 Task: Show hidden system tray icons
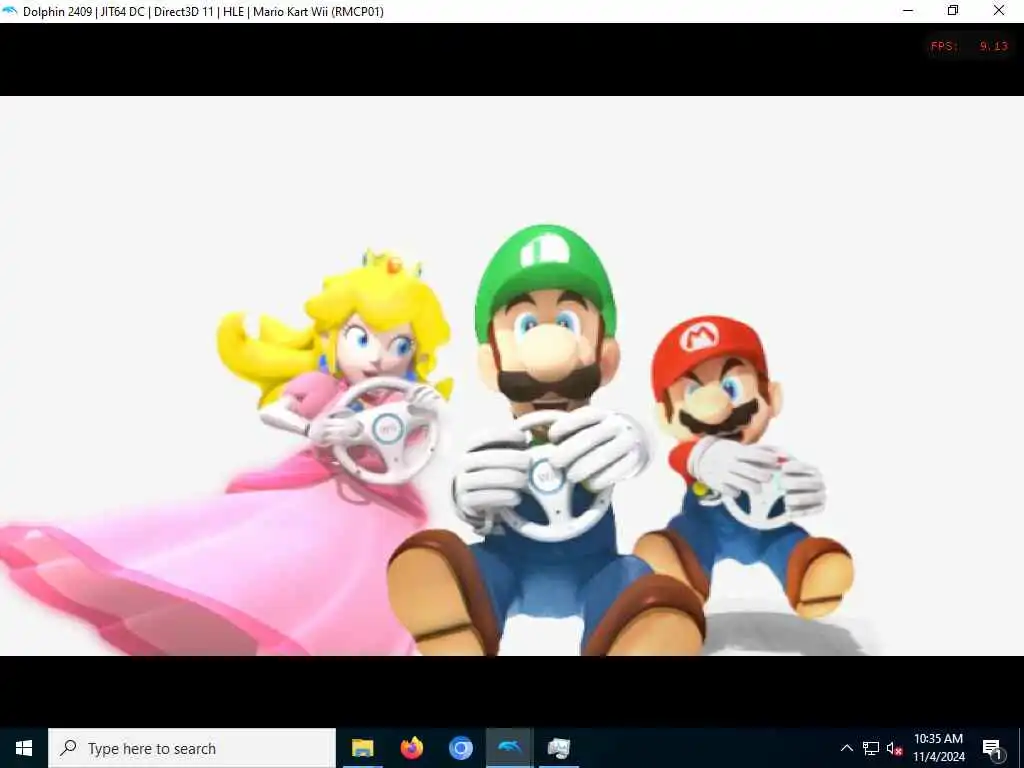pos(846,748)
